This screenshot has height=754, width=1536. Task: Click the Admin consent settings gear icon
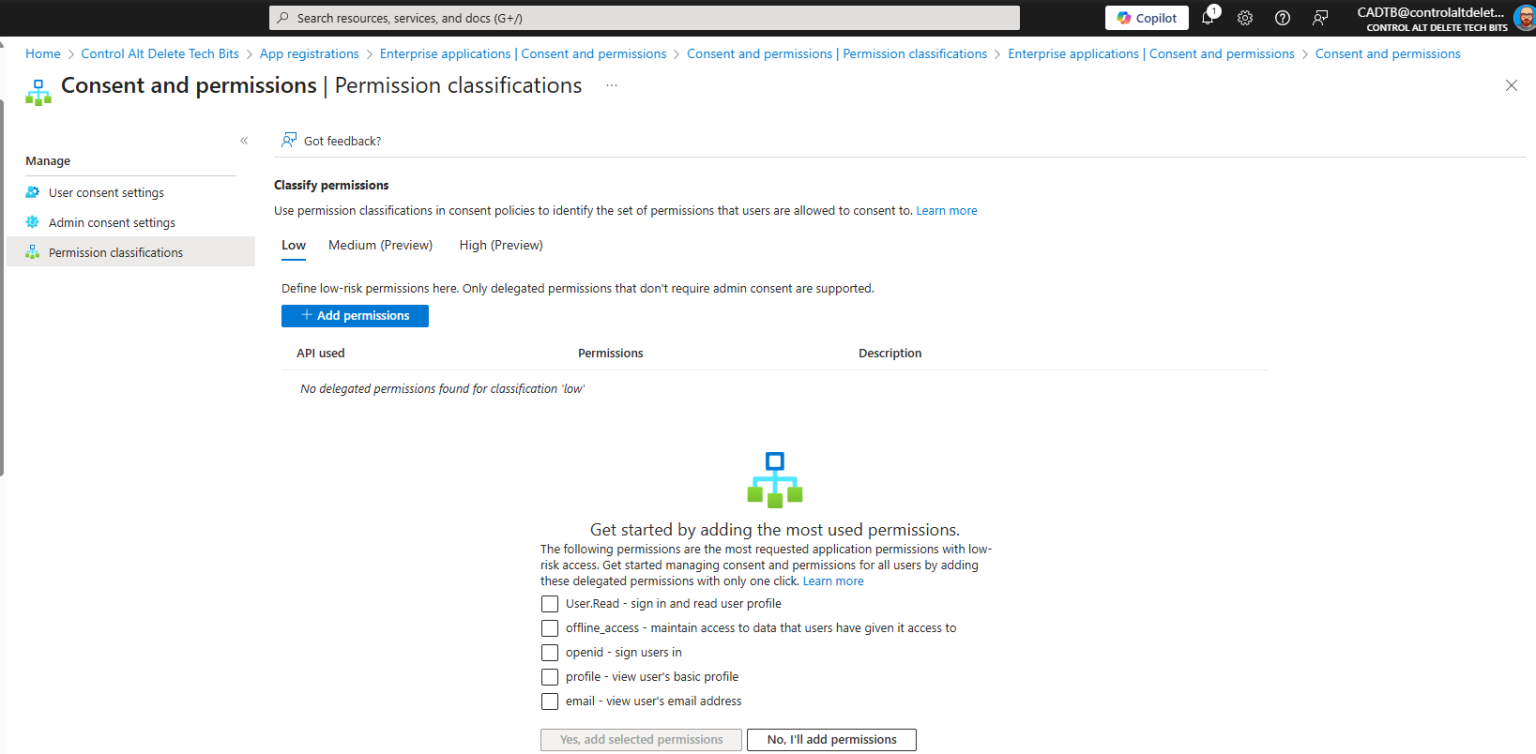[33, 222]
